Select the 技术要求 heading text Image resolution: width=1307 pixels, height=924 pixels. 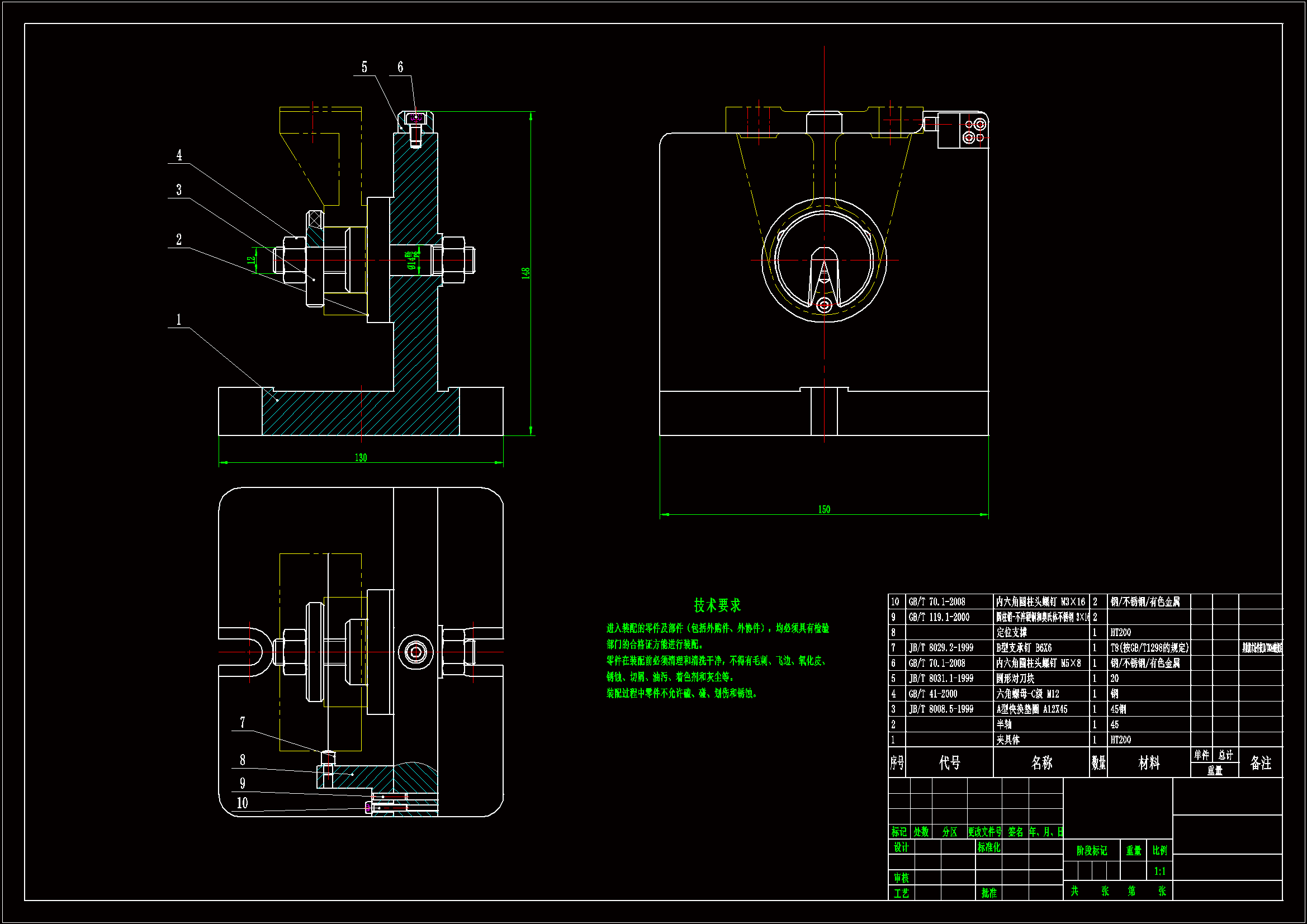[717, 605]
